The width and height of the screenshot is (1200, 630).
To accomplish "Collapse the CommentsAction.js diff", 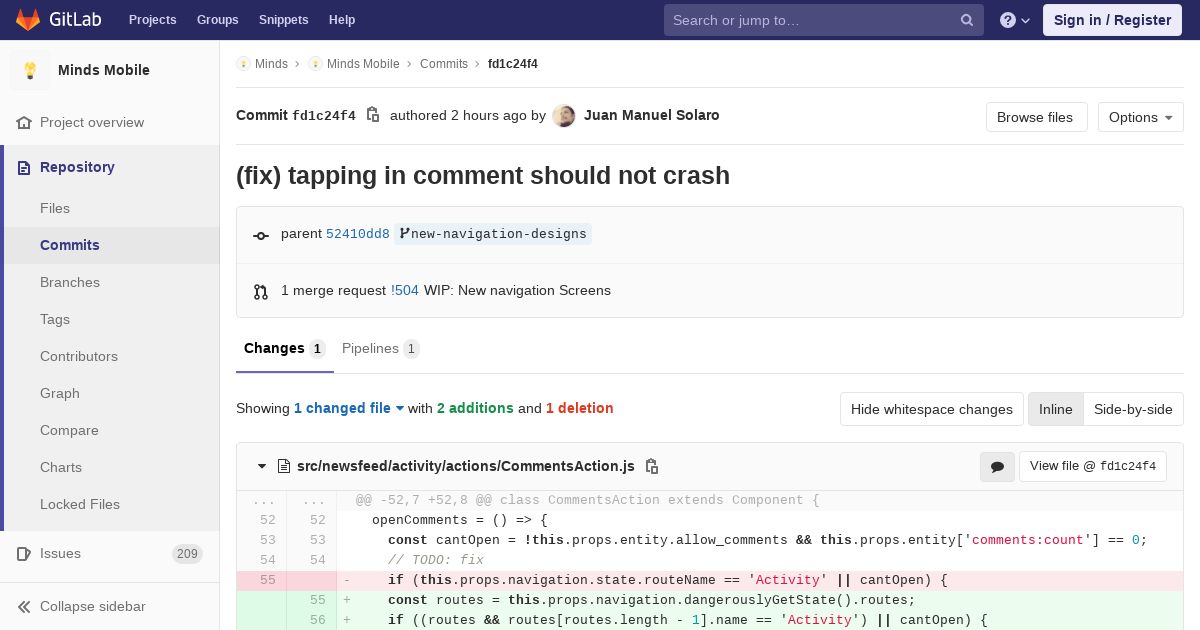I will click(x=262, y=466).
